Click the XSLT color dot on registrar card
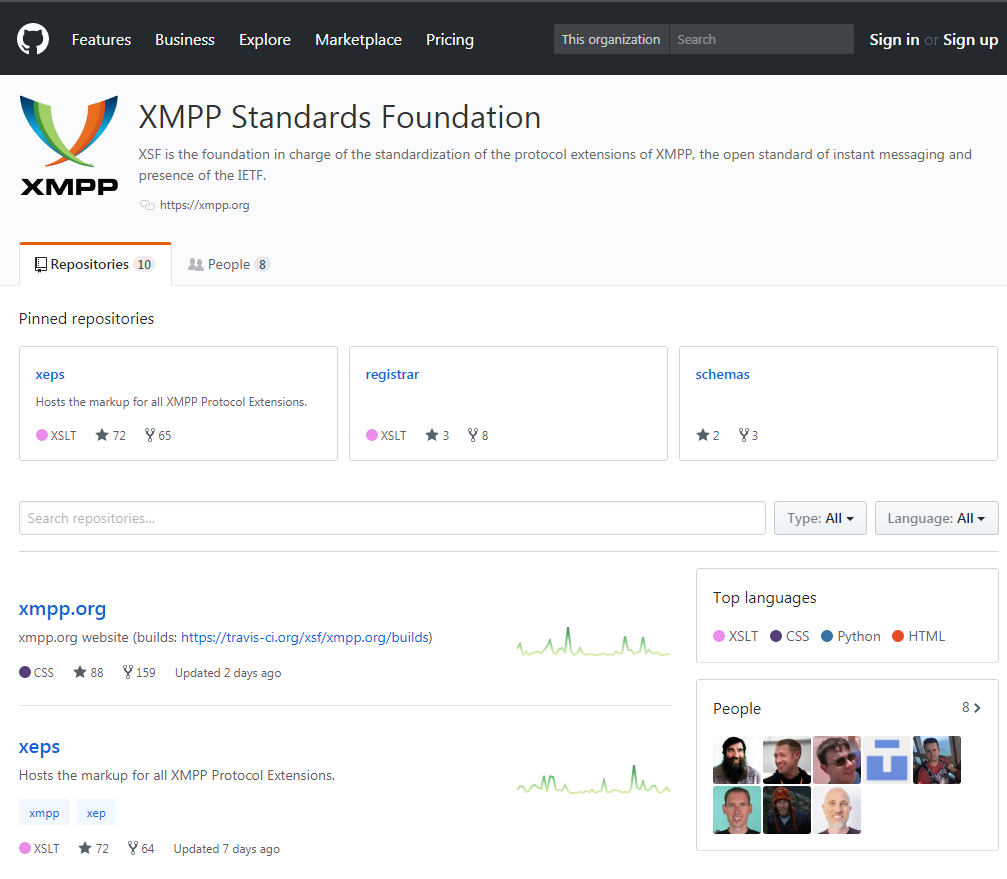Screen dimensions: 1007x879 tap(372, 435)
